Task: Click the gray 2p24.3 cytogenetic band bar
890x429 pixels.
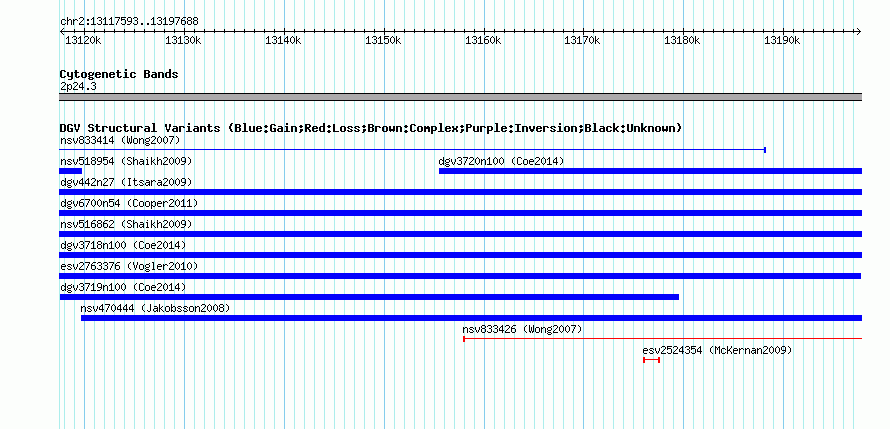Action: 461,97
